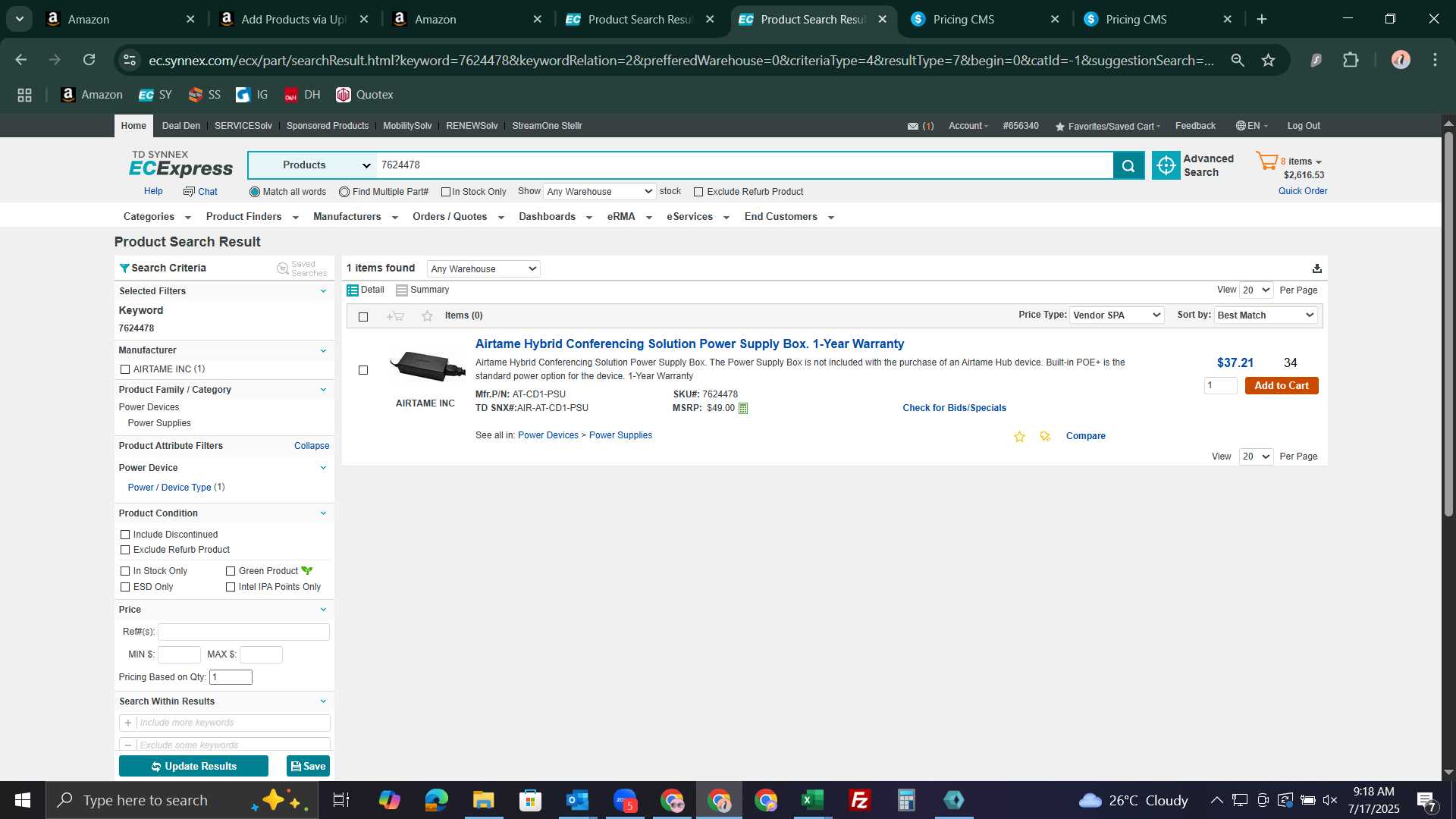Screen dimensions: 1456x819
Task: Check Exclude Refurb Product near search bar
Action: (x=698, y=192)
